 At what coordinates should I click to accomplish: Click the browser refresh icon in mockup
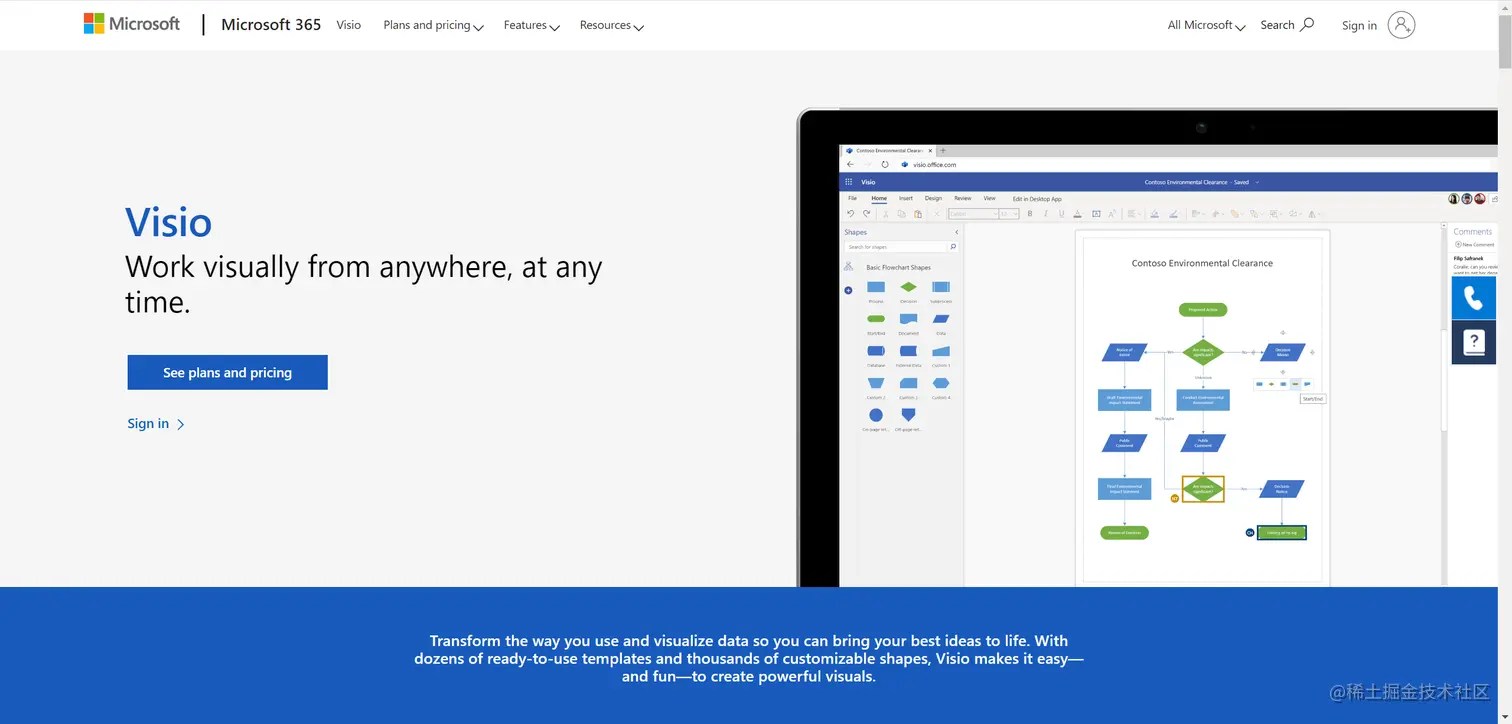tap(885, 164)
